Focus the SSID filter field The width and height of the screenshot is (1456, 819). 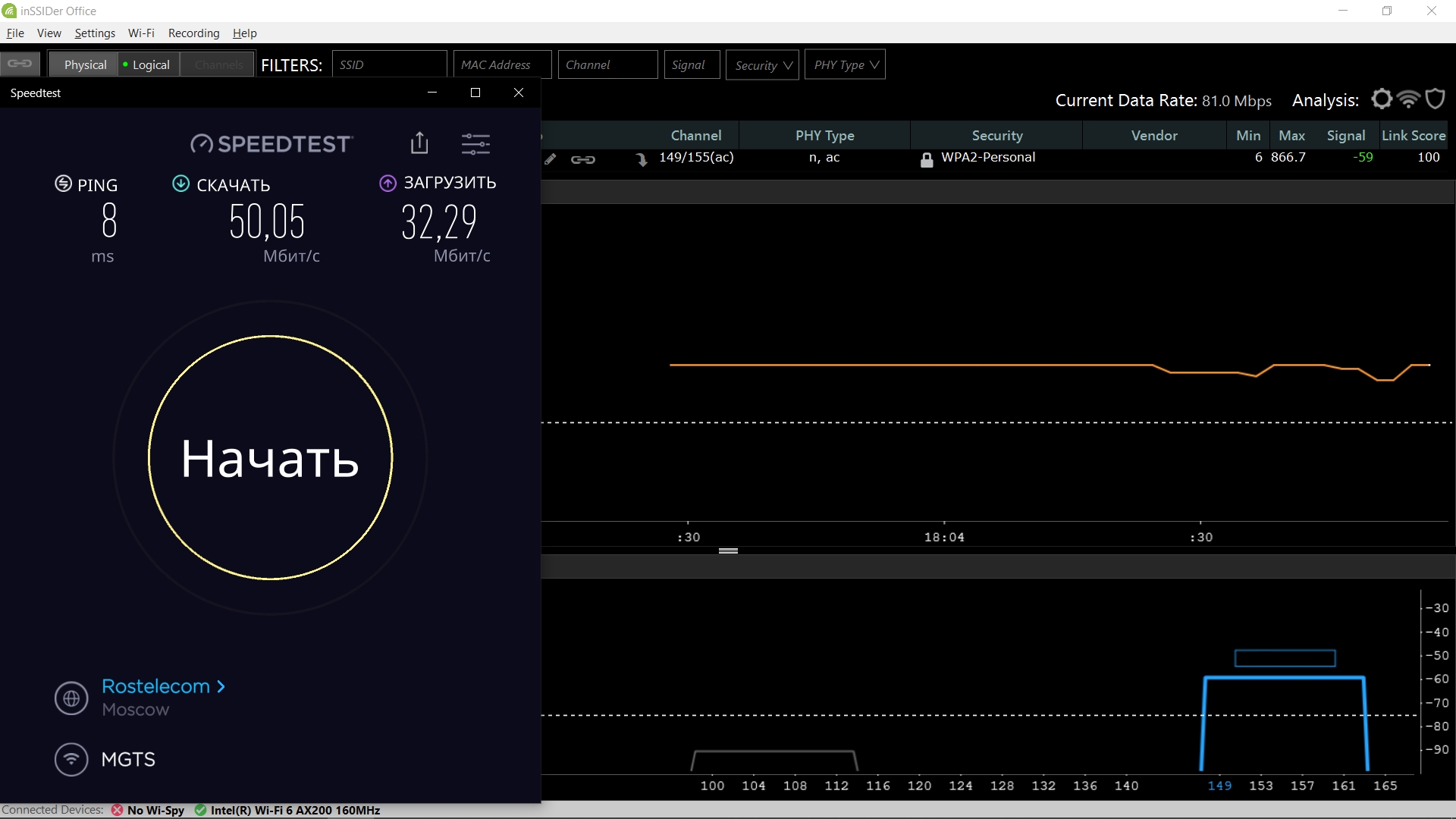(389, 64)
